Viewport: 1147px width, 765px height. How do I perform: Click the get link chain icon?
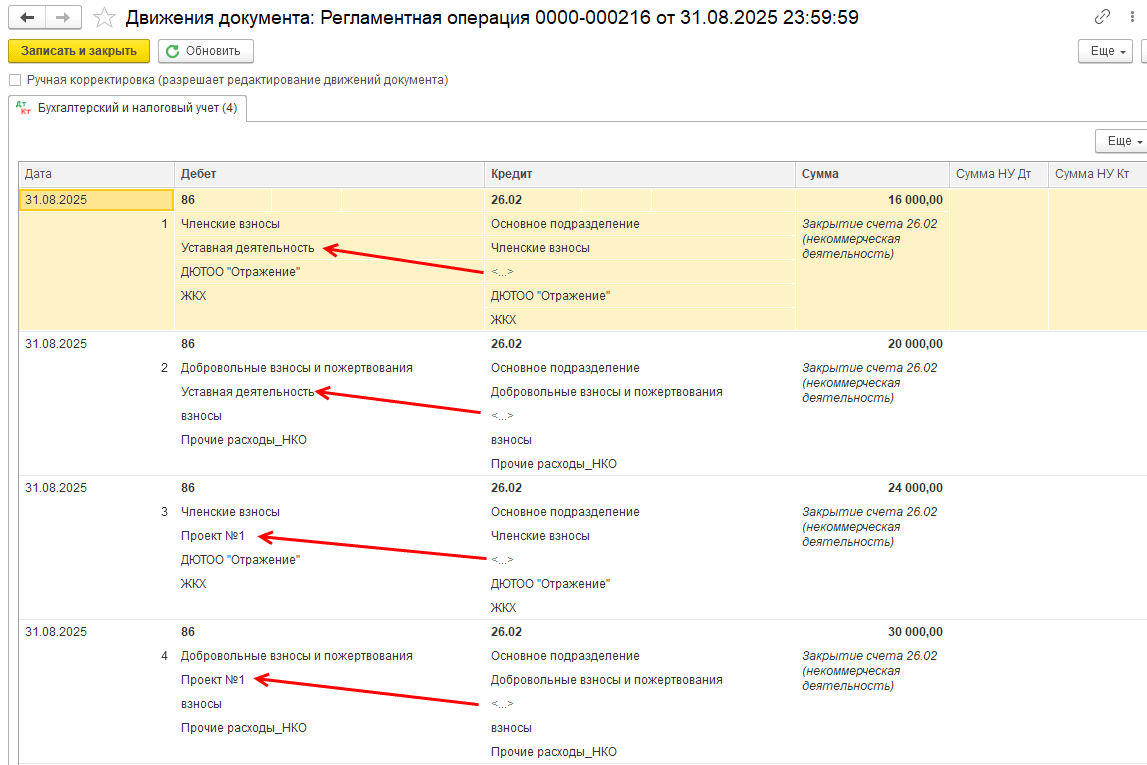(1102, 17)
